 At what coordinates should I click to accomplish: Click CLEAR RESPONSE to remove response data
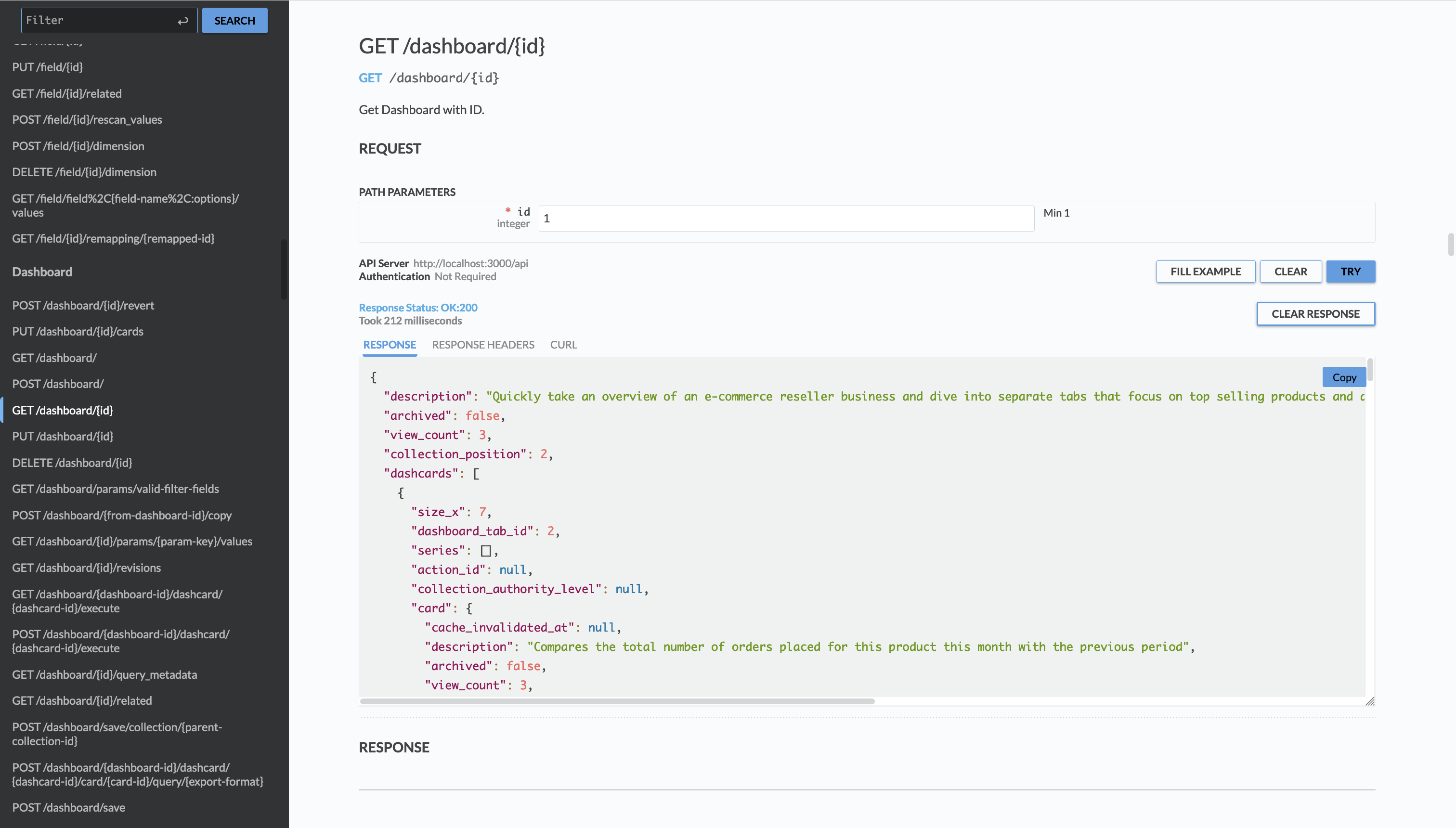1315,313
